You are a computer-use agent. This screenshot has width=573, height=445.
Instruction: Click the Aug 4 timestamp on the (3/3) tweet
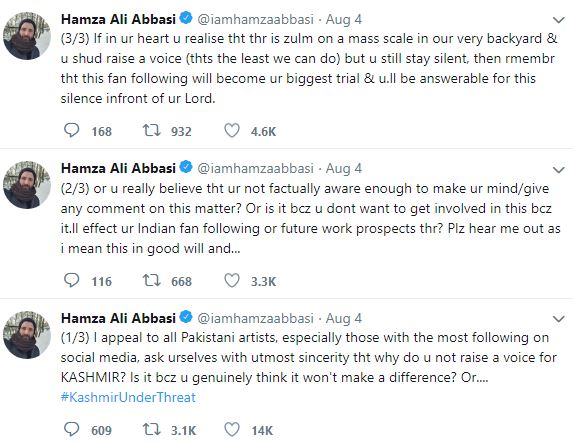coord(344,19)
